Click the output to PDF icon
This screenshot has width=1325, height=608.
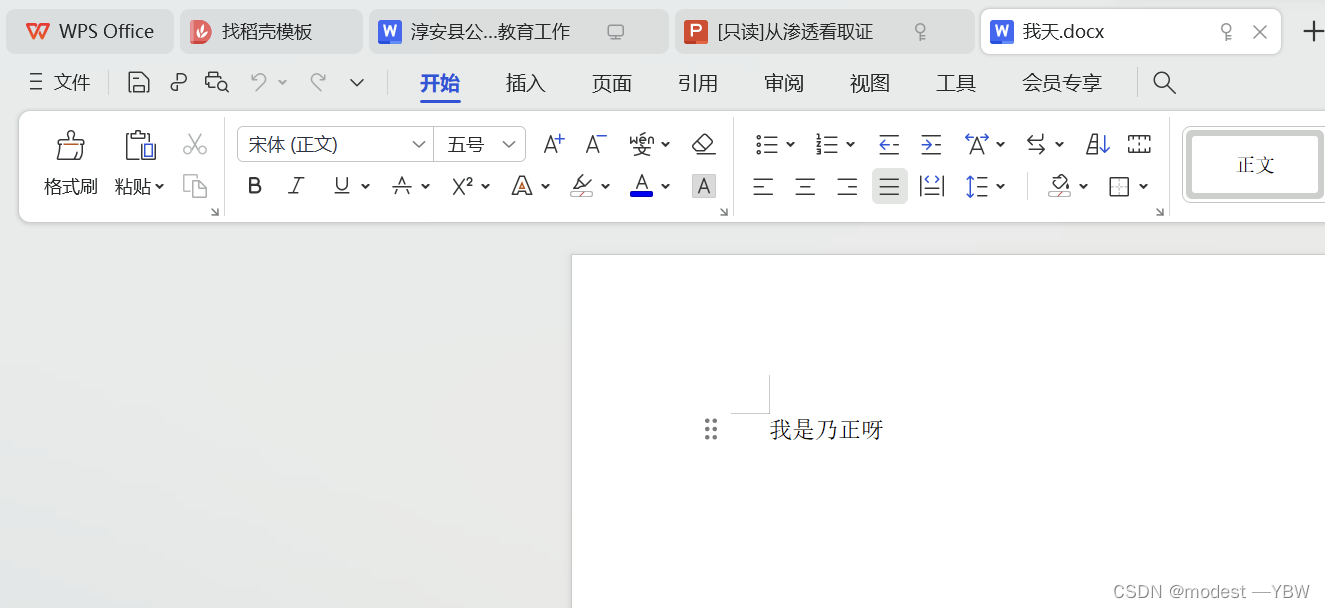179,83
